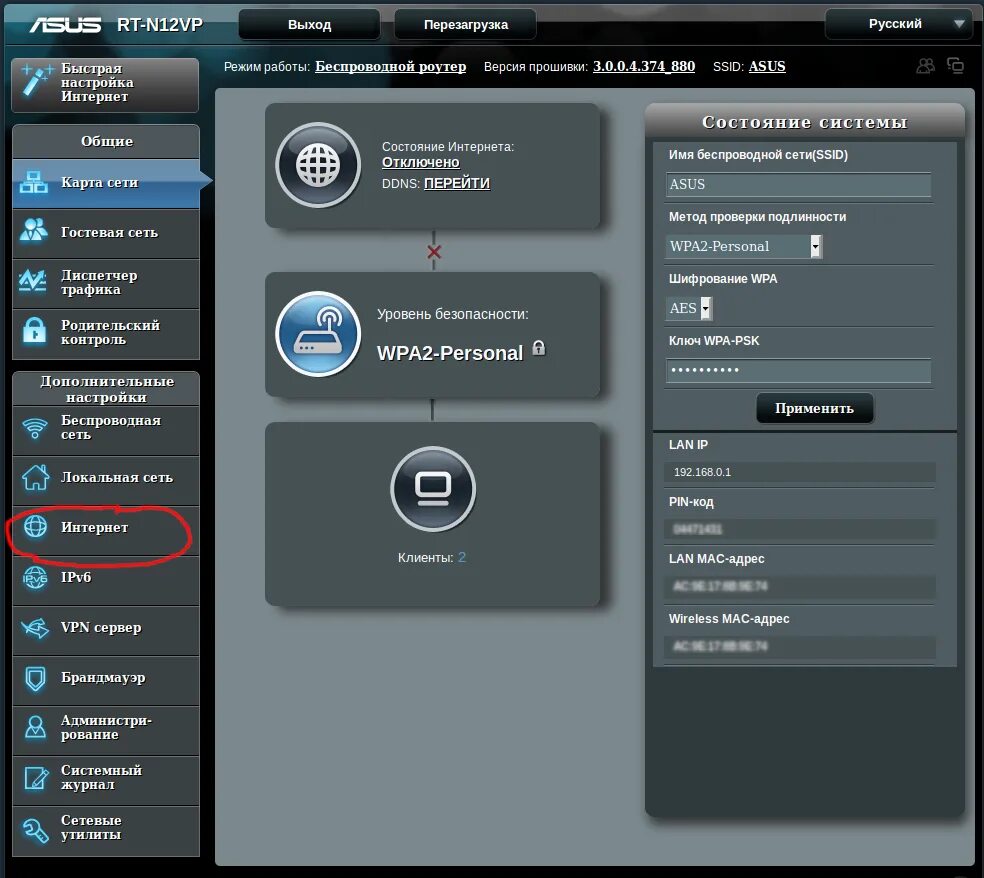Open authentication method WPA2-Personal dropdown
The image size is (984, 878).
coord(744,246)
